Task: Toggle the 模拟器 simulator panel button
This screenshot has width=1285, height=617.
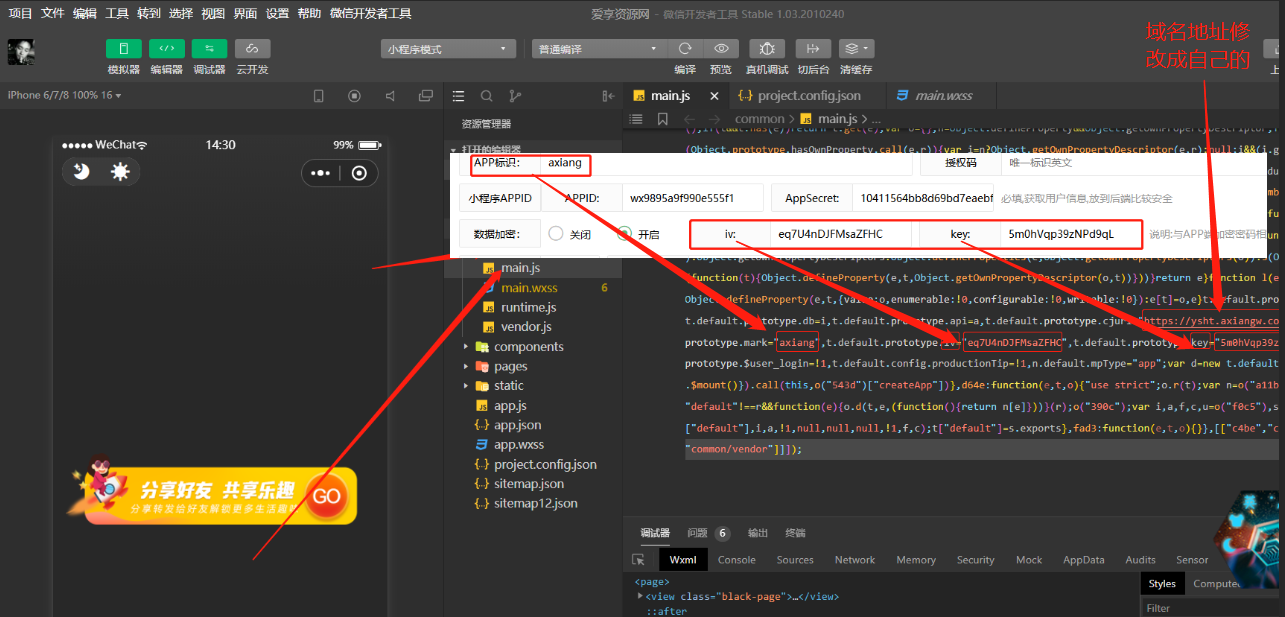Action: [x=123, y=49]
